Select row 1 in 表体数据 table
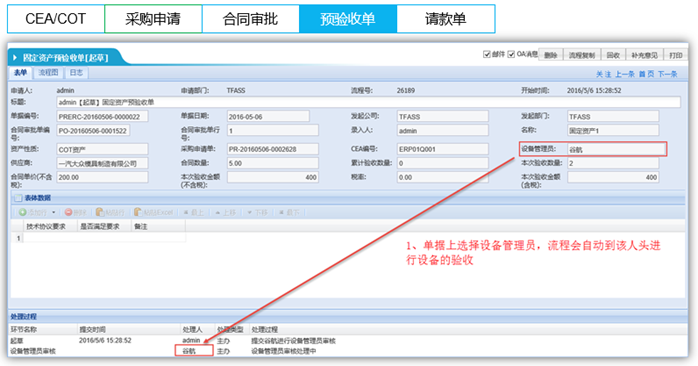 98,238
